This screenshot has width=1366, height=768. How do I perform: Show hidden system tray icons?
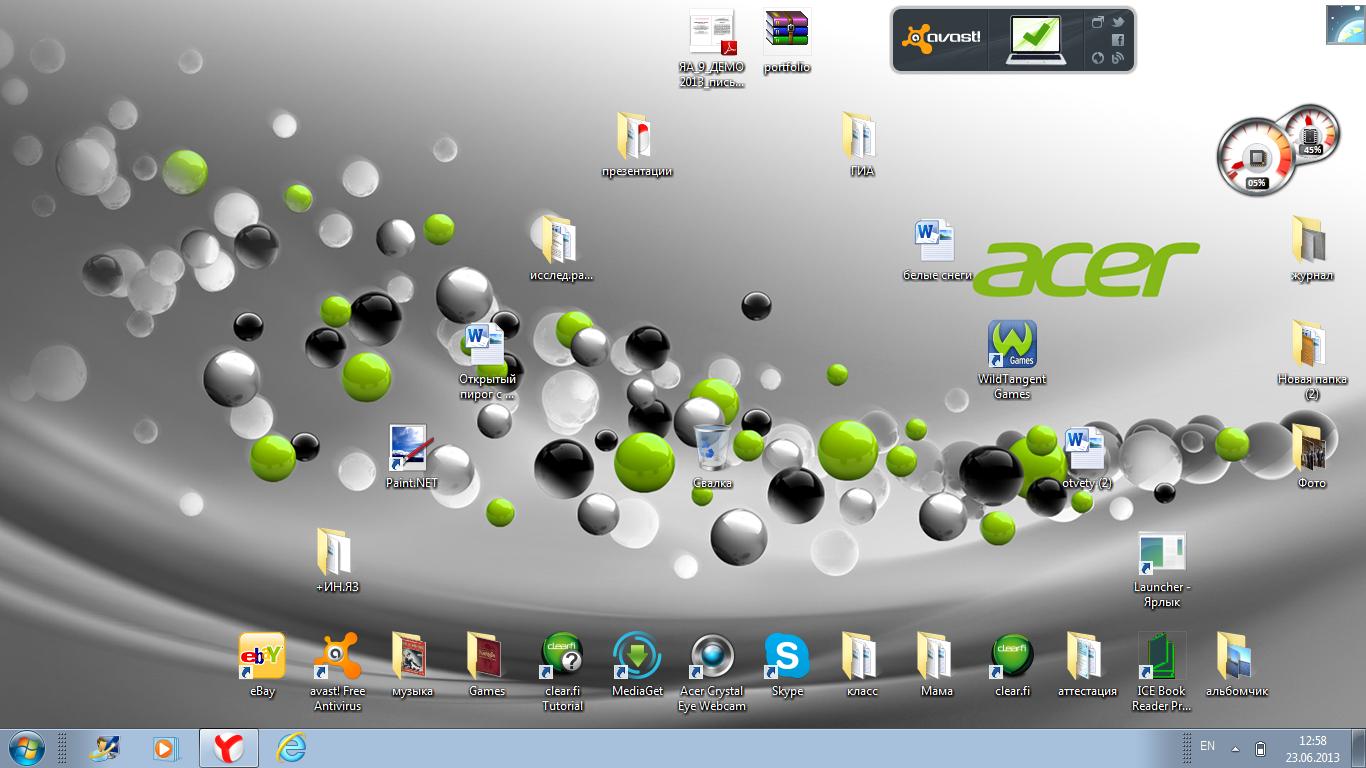tap(1236, 749)
